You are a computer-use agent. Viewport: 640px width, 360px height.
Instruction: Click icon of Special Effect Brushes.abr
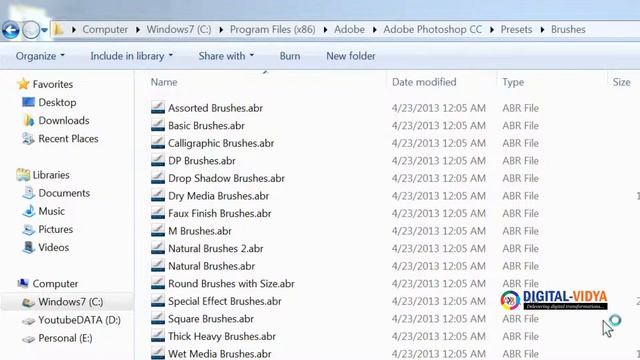pos(158,300)
